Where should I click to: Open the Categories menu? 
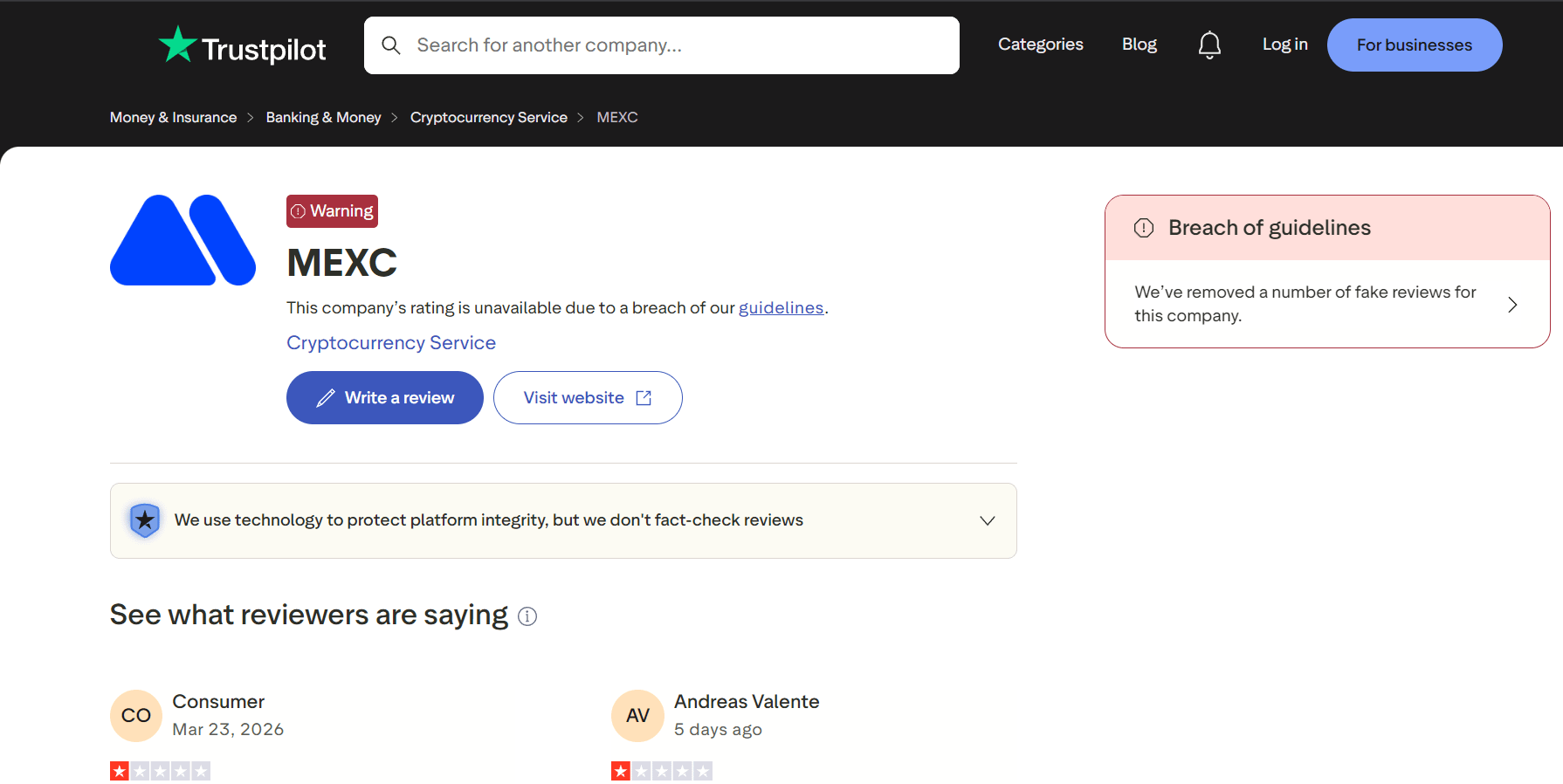pyautogui.click(x=1040, y=45)
